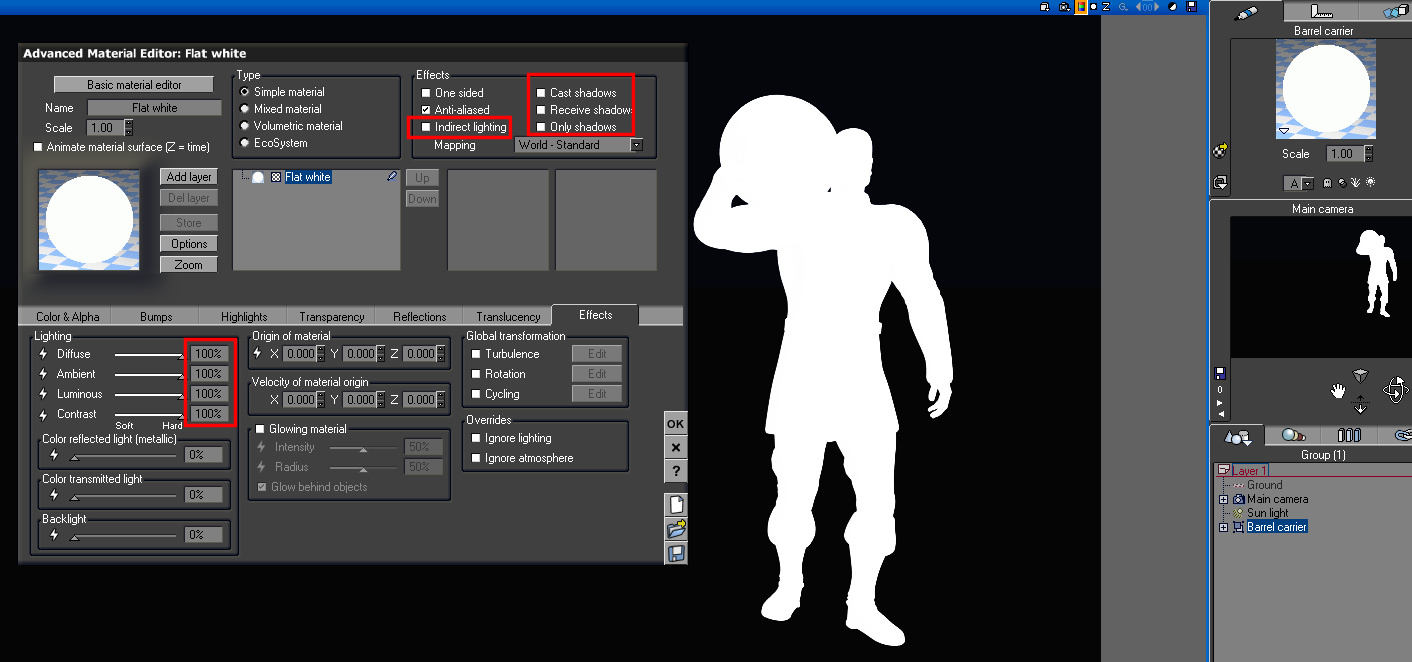Switch to the Bumps tab

156,317
